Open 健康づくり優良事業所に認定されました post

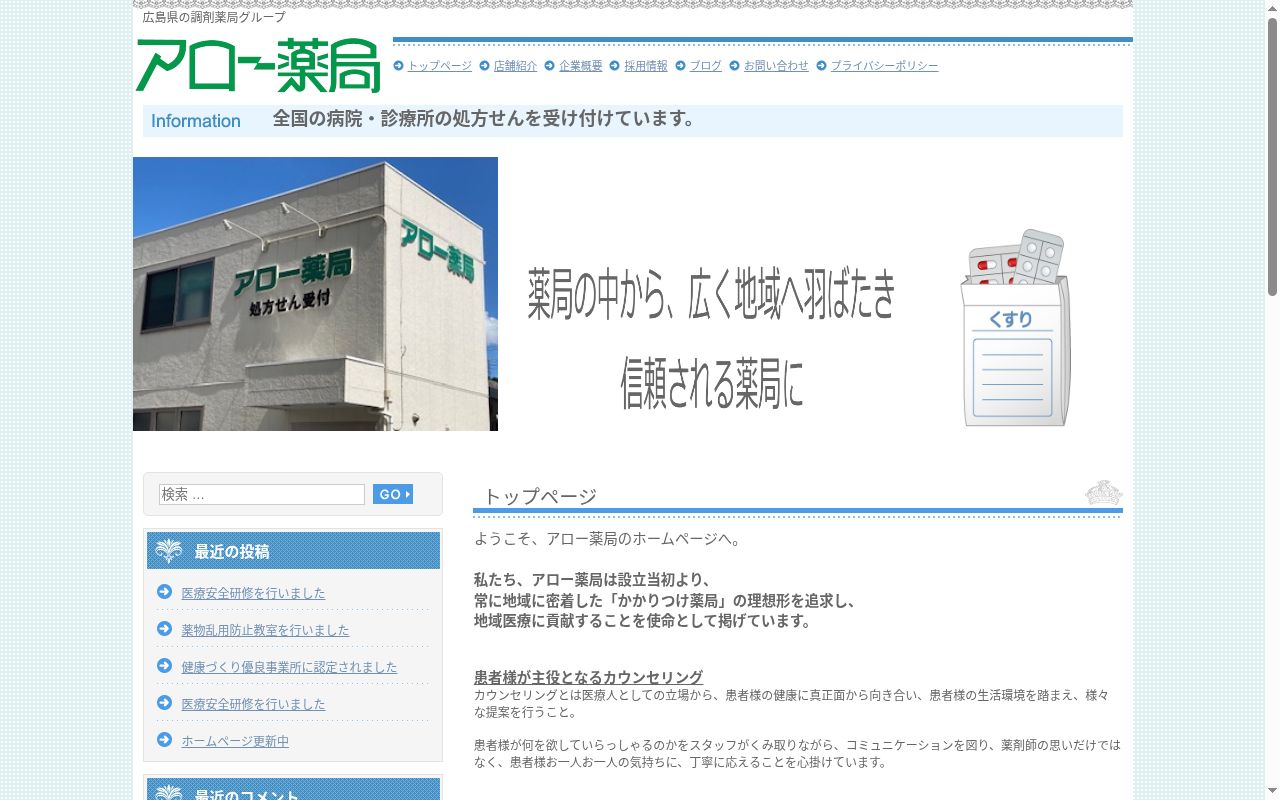(x=289, y=667)
